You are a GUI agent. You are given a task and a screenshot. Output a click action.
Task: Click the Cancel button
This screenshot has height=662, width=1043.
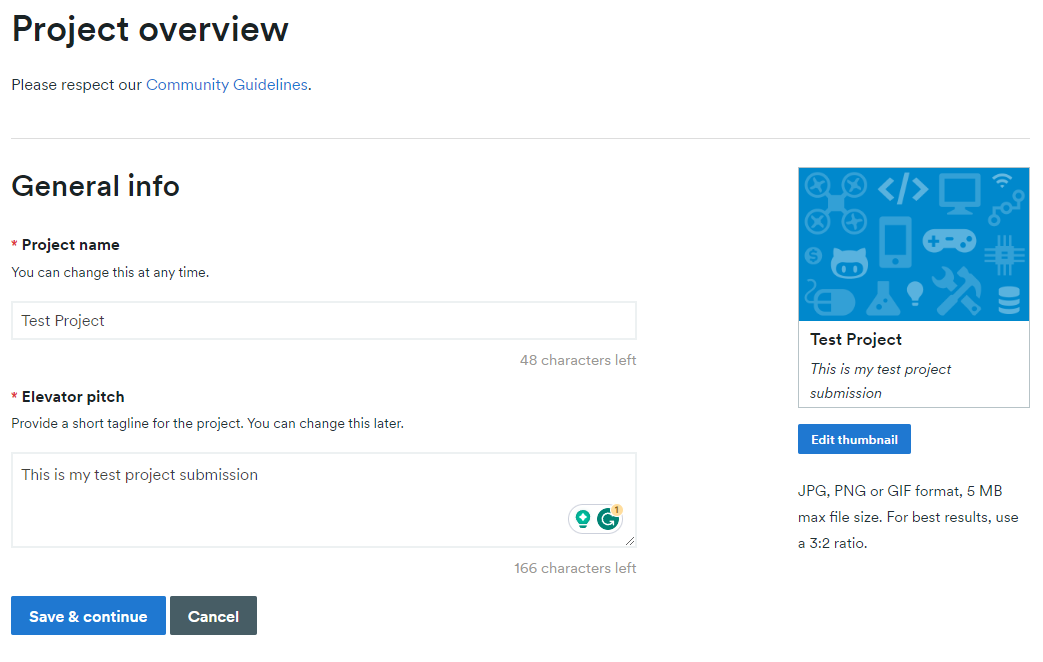point(213,615)
